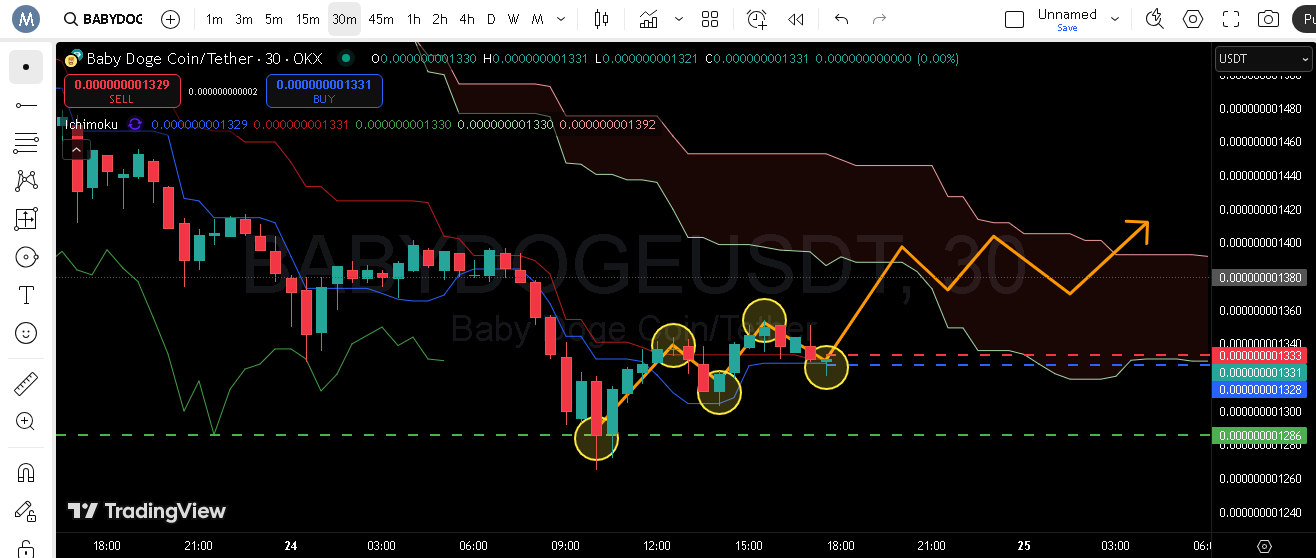1316x558 pixels.
Task: Select the 30m timeframe
Action: [344, 19]
